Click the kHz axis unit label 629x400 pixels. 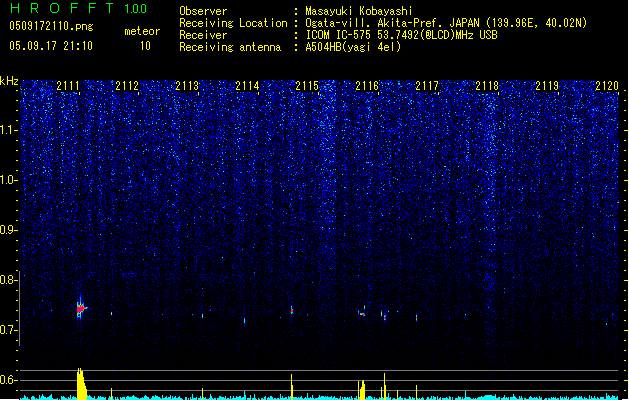click(x=9, y=81)
